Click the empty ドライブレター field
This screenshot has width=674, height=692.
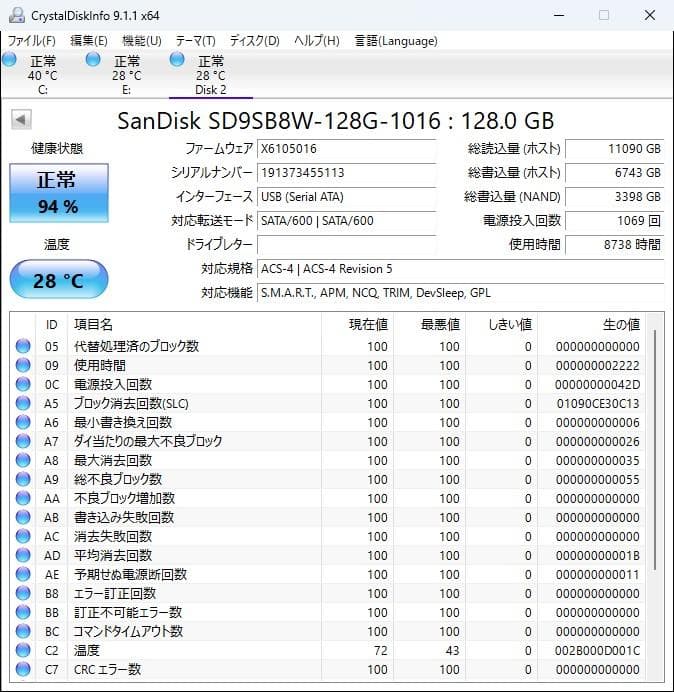[x=346, y=244]
